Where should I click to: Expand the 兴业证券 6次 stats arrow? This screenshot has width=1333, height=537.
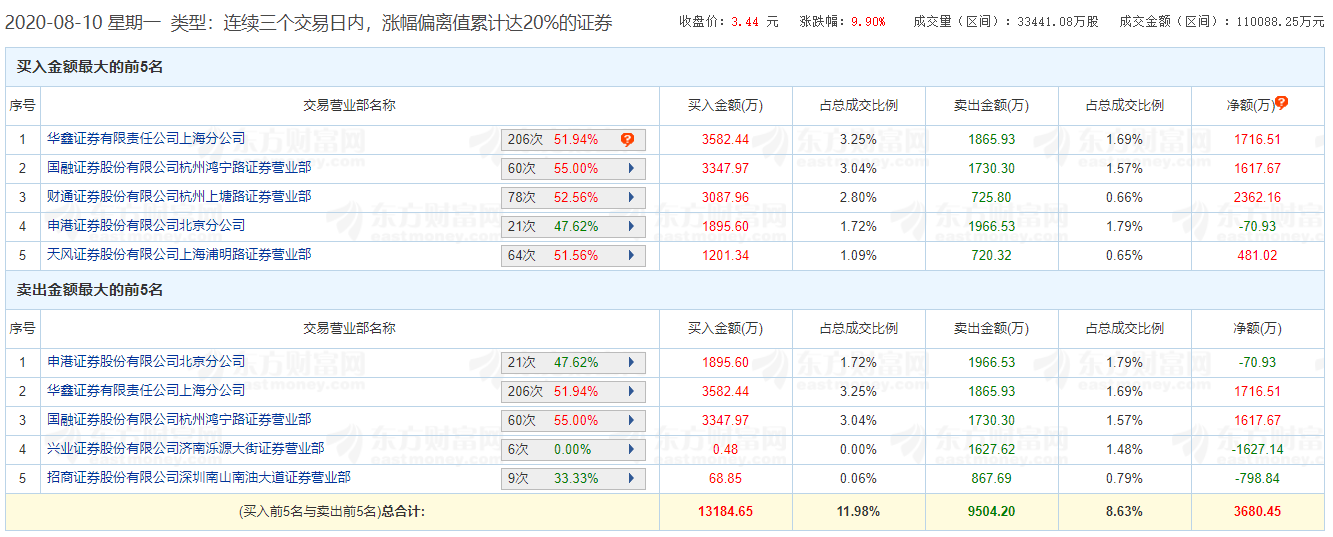631,450
